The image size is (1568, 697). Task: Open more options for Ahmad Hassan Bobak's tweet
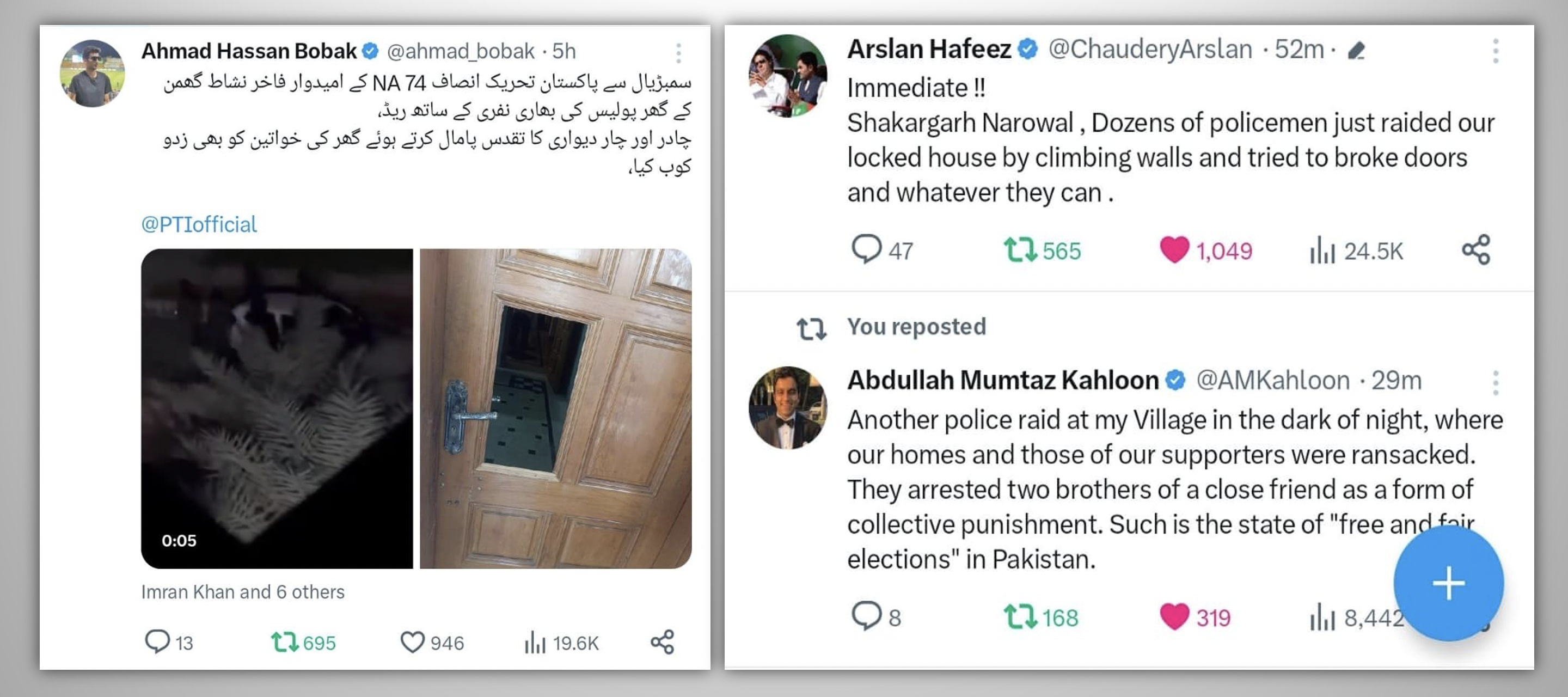click(678, 53)
